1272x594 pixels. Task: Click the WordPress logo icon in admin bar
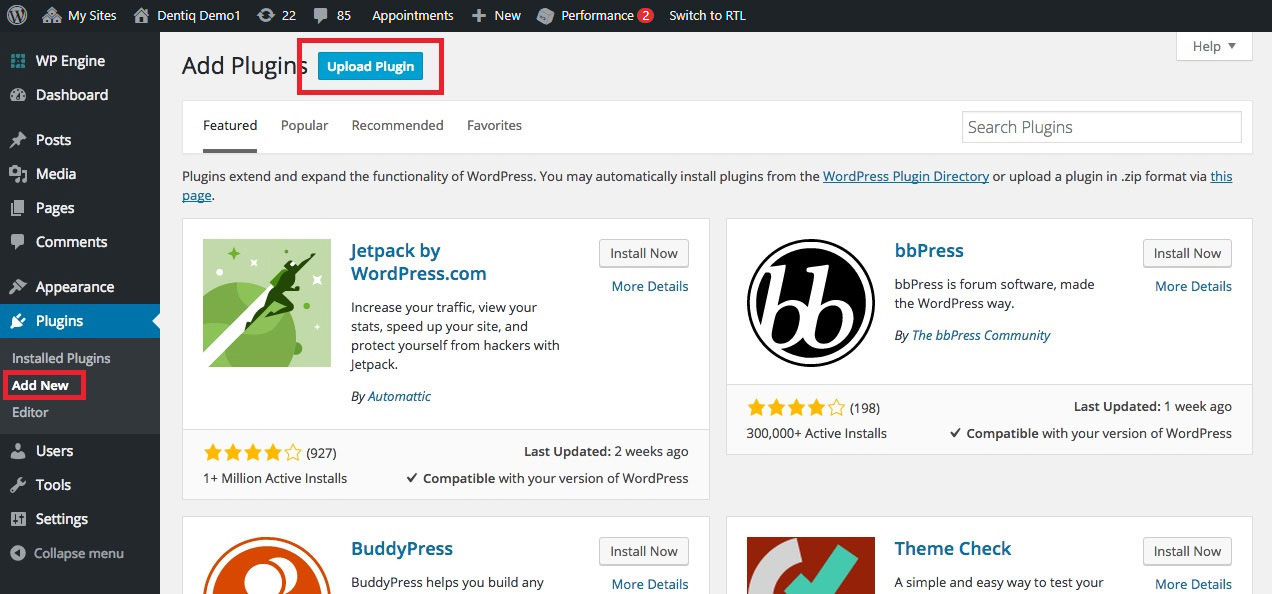coord(18,15)
